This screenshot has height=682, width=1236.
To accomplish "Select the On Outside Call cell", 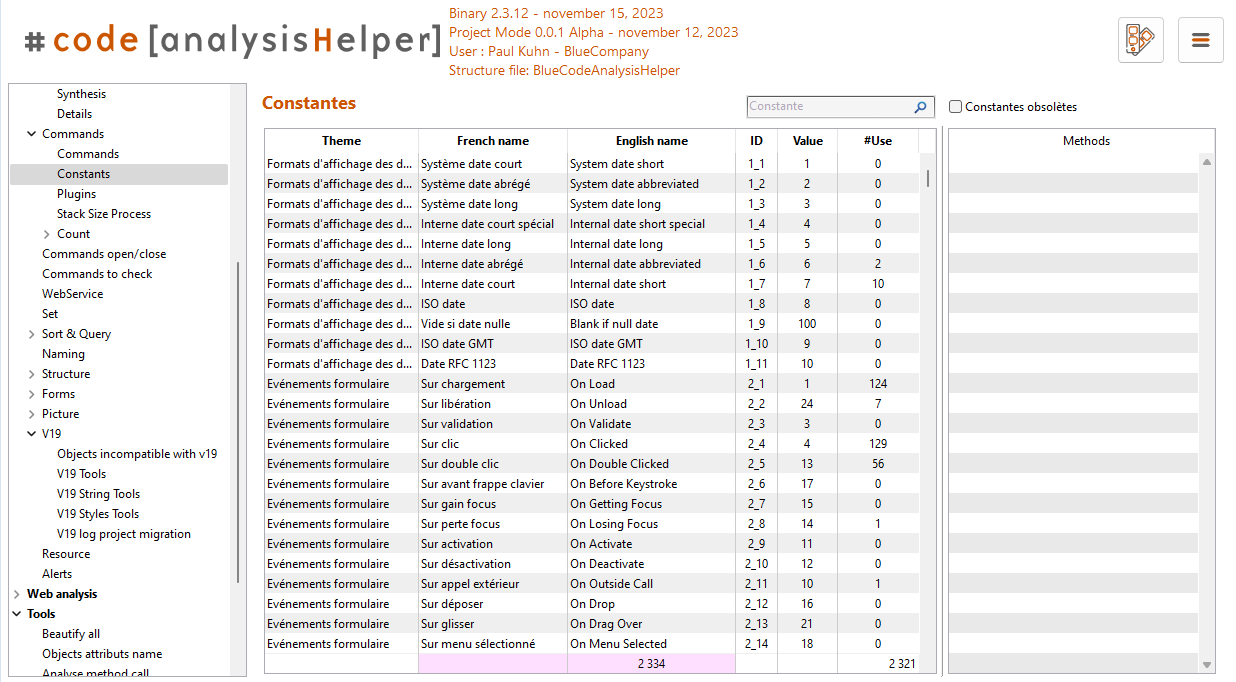I will [x=651, y=584].
